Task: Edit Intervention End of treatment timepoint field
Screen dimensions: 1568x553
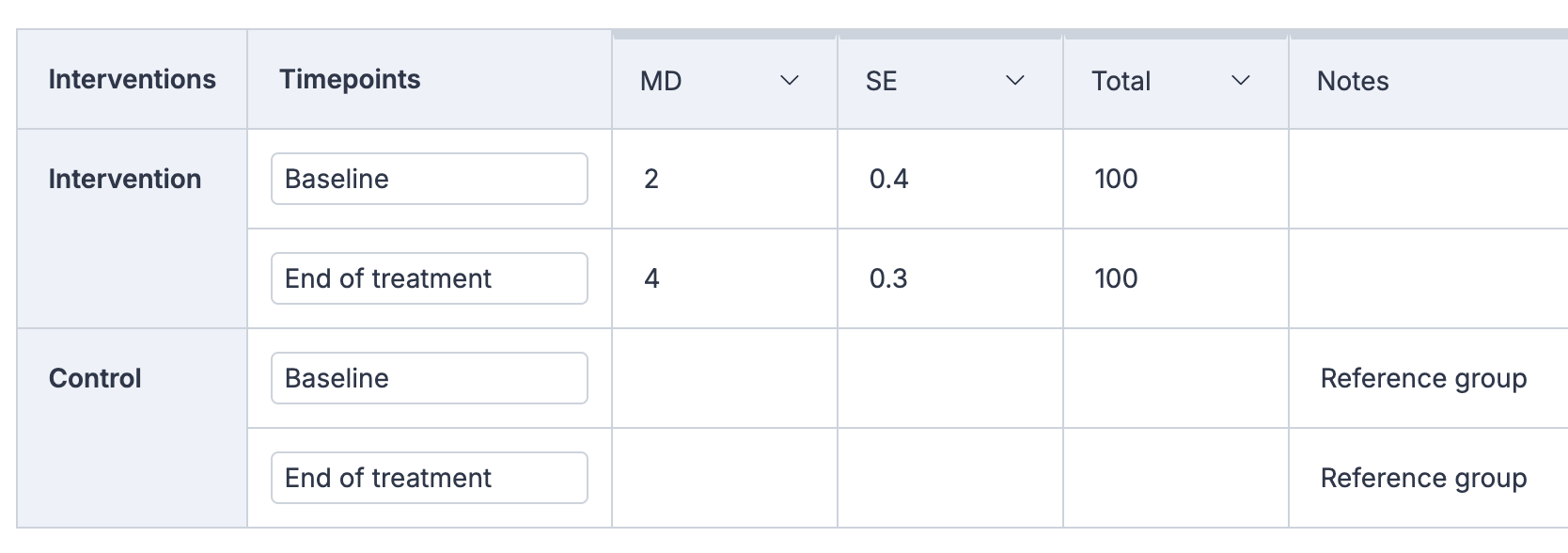Action: pos(429,278)
